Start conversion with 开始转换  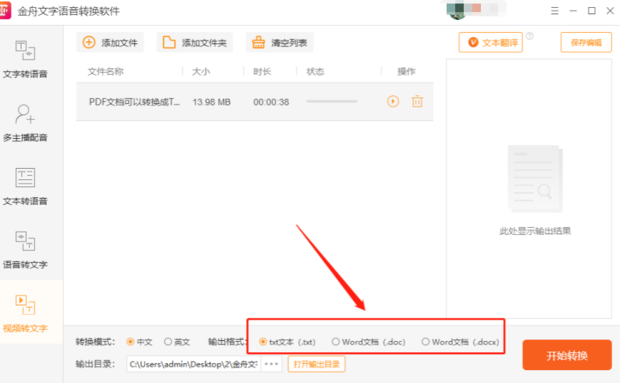click(x=567, y=355)
